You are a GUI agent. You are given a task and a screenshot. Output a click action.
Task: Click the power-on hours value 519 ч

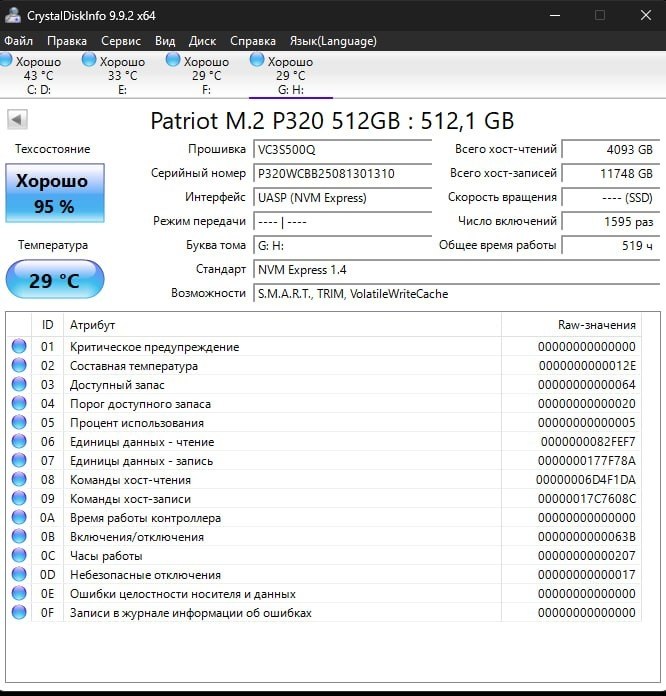tap(610, 245)
